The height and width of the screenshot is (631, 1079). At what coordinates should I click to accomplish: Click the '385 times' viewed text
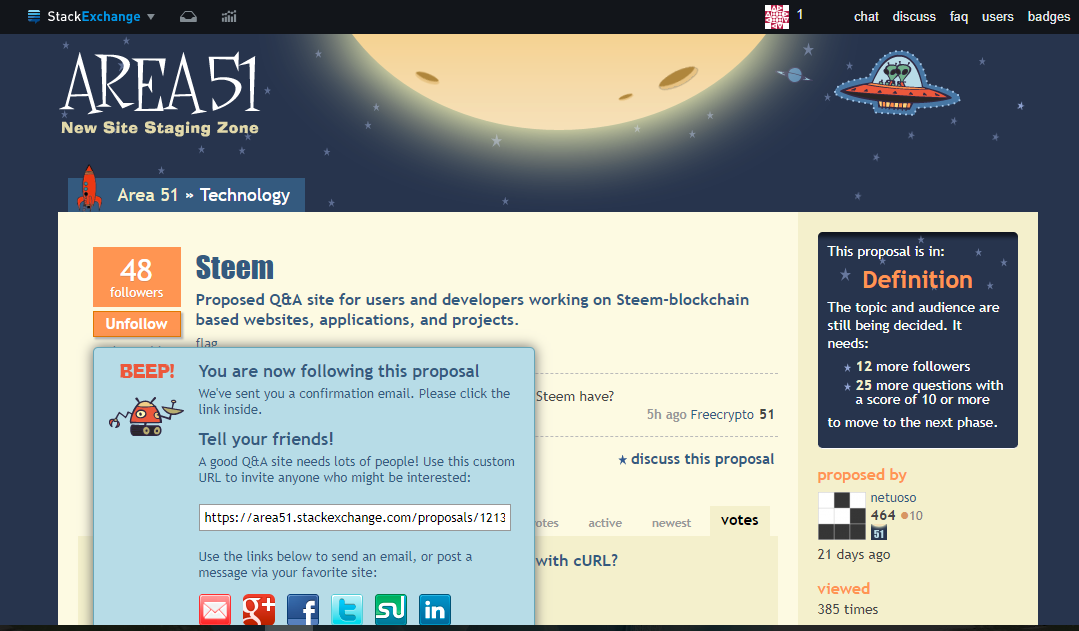(x=848, y=609)
